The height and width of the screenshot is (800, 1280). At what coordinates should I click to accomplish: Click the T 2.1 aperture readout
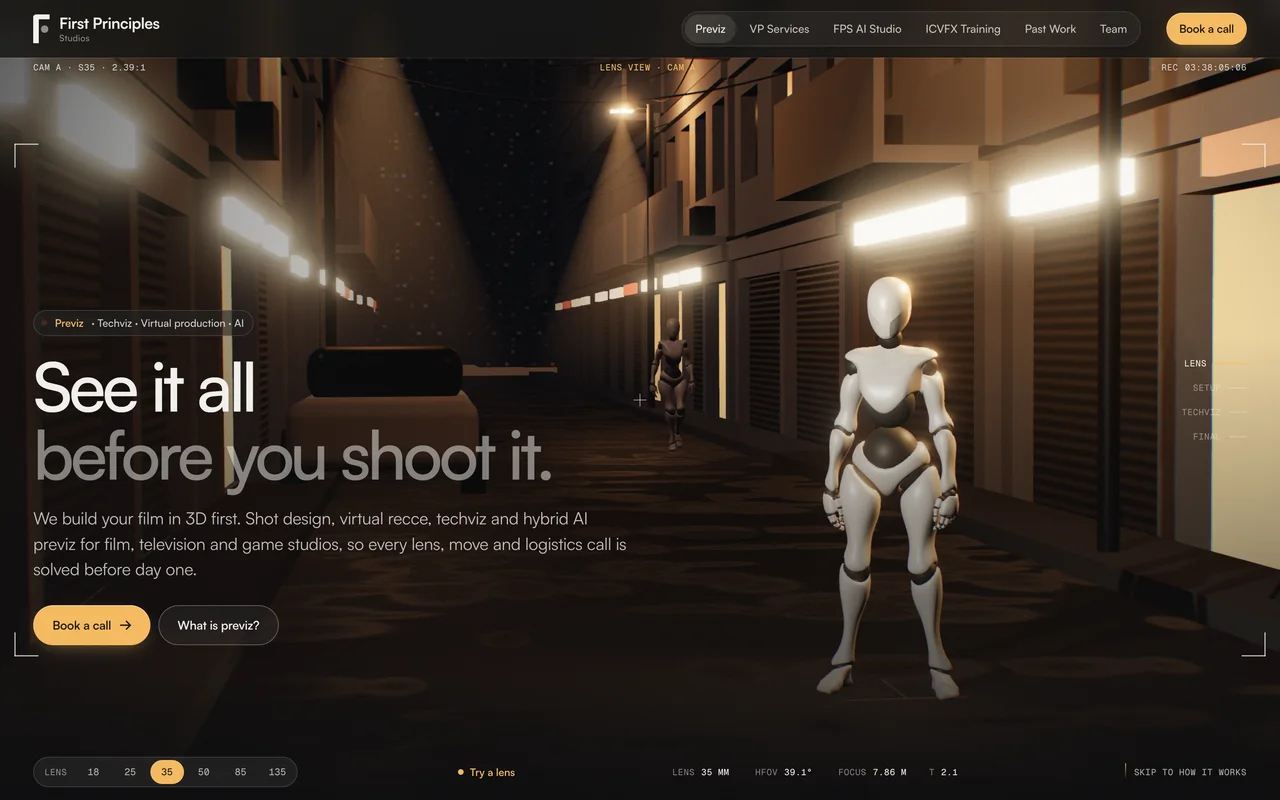tap(943, 772)
